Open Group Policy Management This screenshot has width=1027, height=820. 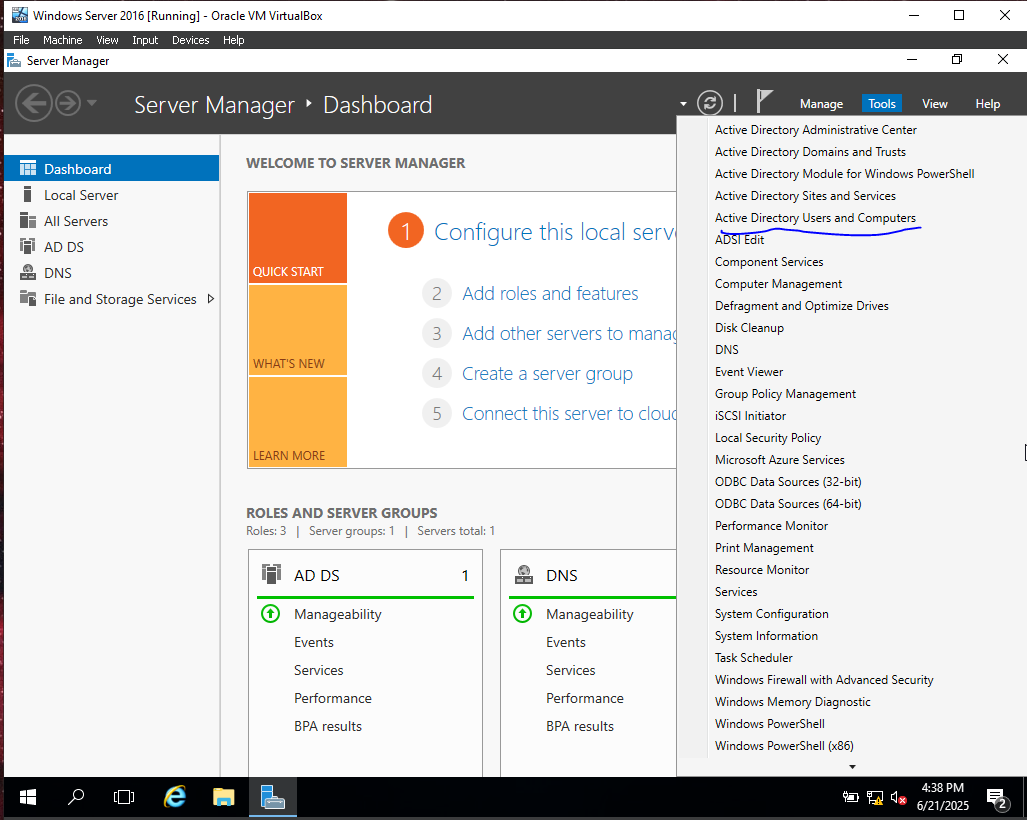785,394
